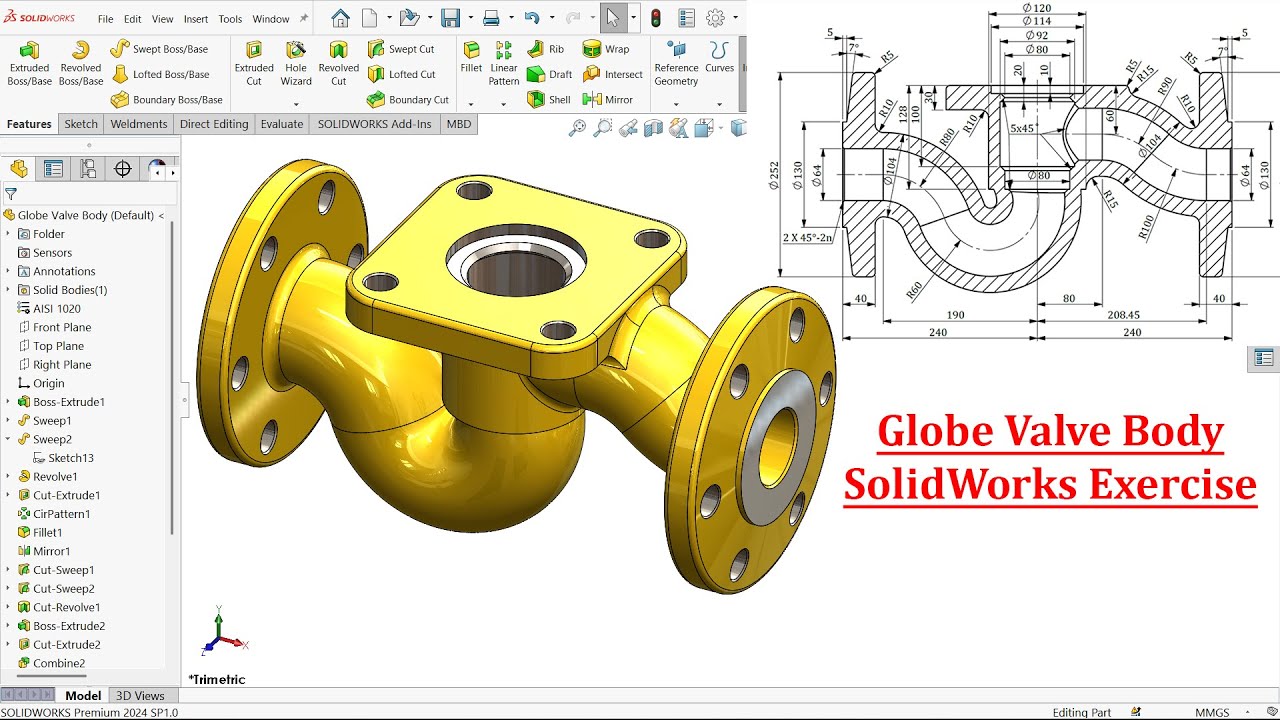Select the CirPattern1 feature
The image size is (1280, 720).
coord(54,514)
